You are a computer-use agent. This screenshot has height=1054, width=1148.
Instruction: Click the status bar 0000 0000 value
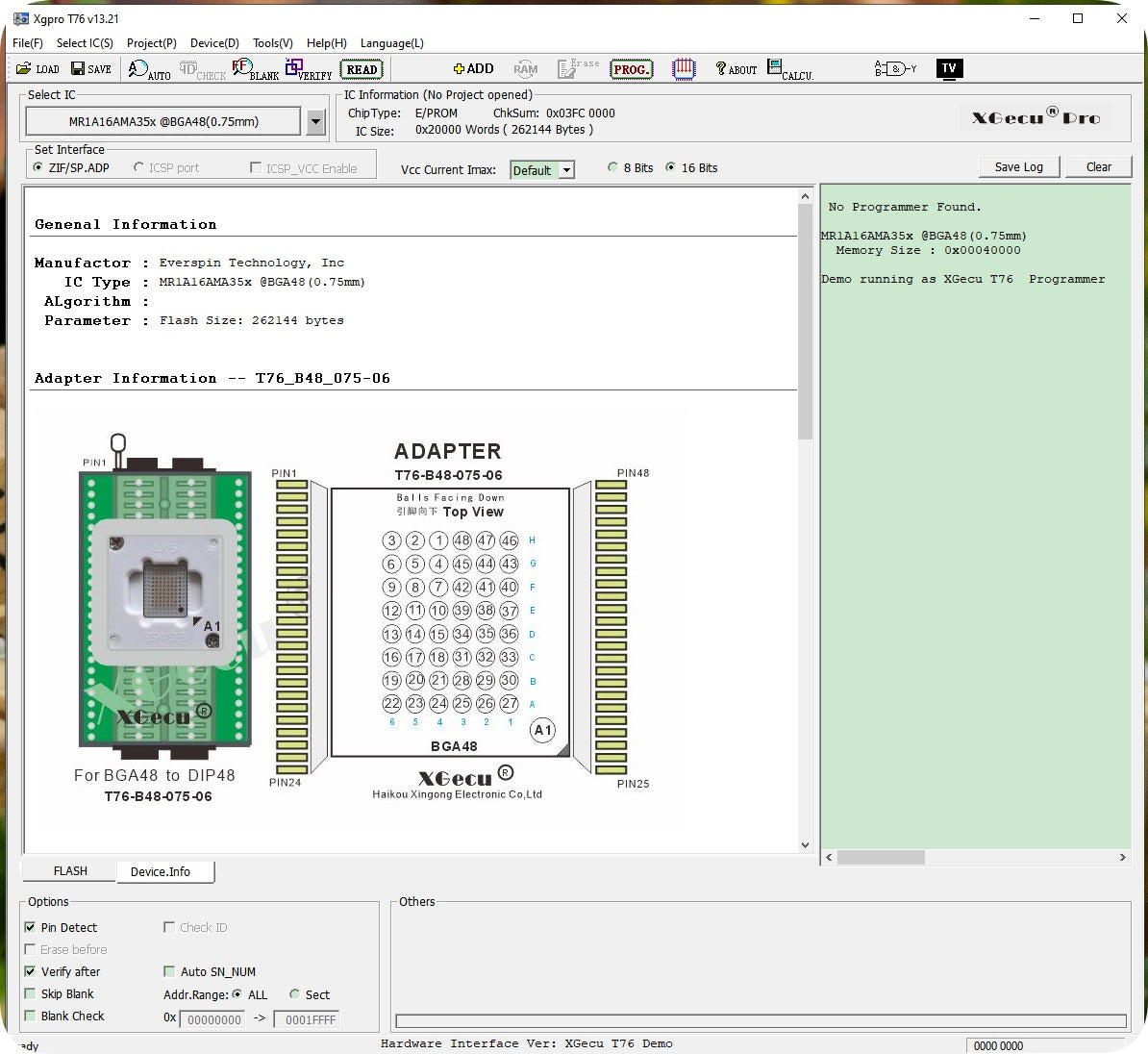click(x=998, y=1046)
